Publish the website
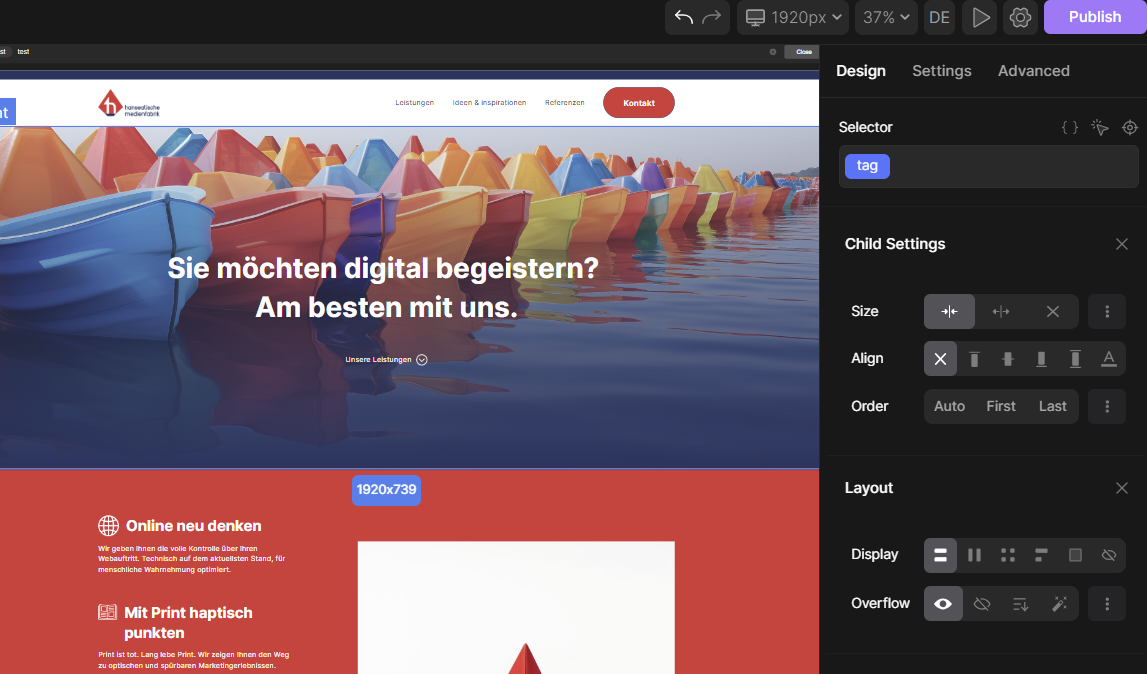The width and height of the screenshot is (1147, 674). (x=1094, y=17)
